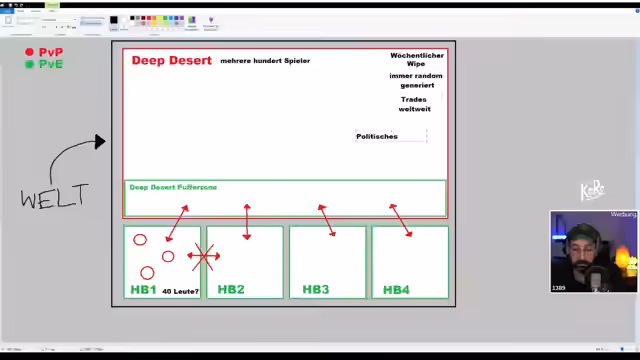Click the 'Deep Desert Pufferzone' green label

[173, 187]
